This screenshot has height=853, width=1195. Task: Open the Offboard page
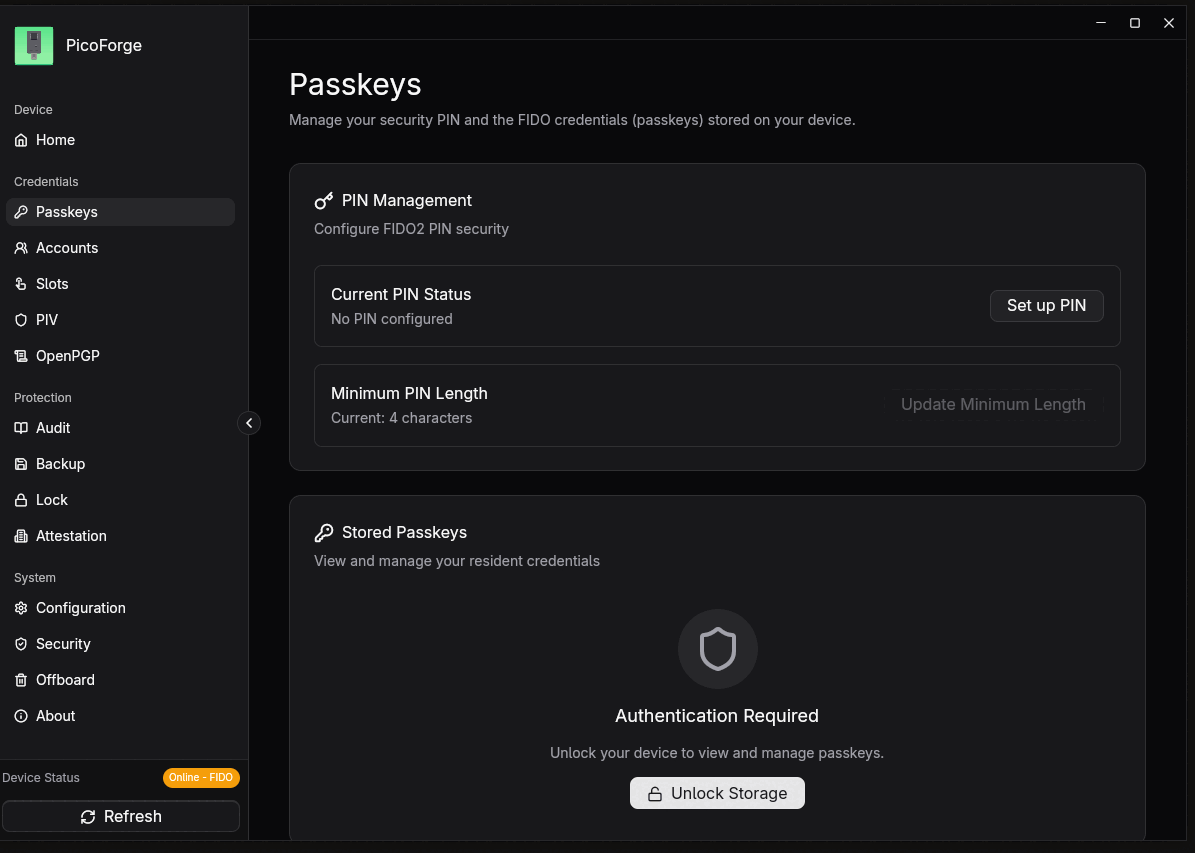120,680
